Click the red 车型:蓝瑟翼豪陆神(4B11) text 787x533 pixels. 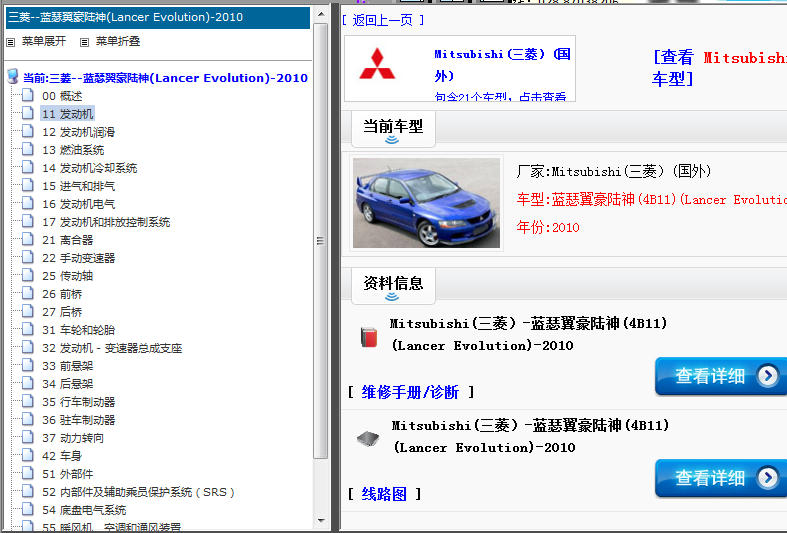tap(651, 200)
